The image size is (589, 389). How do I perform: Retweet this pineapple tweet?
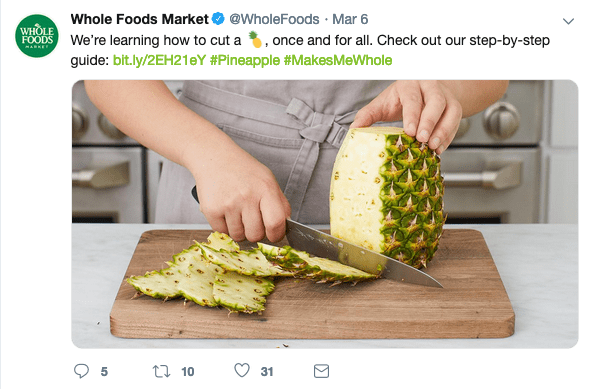coord(161,371)
